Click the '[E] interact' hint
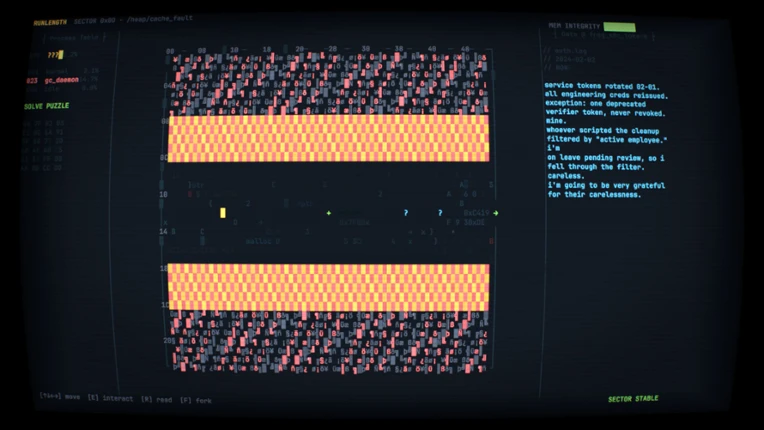The height and width of the screenshot is (430, 764). point(110,398)
